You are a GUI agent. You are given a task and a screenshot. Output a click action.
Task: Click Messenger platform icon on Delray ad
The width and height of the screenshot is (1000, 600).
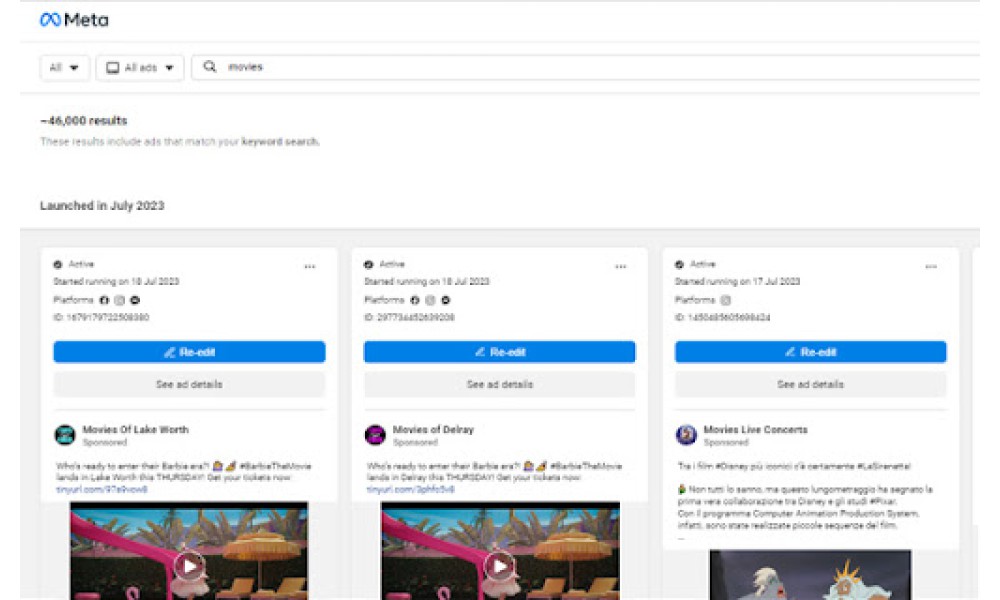pyautogui.click(x=446, y=300)
